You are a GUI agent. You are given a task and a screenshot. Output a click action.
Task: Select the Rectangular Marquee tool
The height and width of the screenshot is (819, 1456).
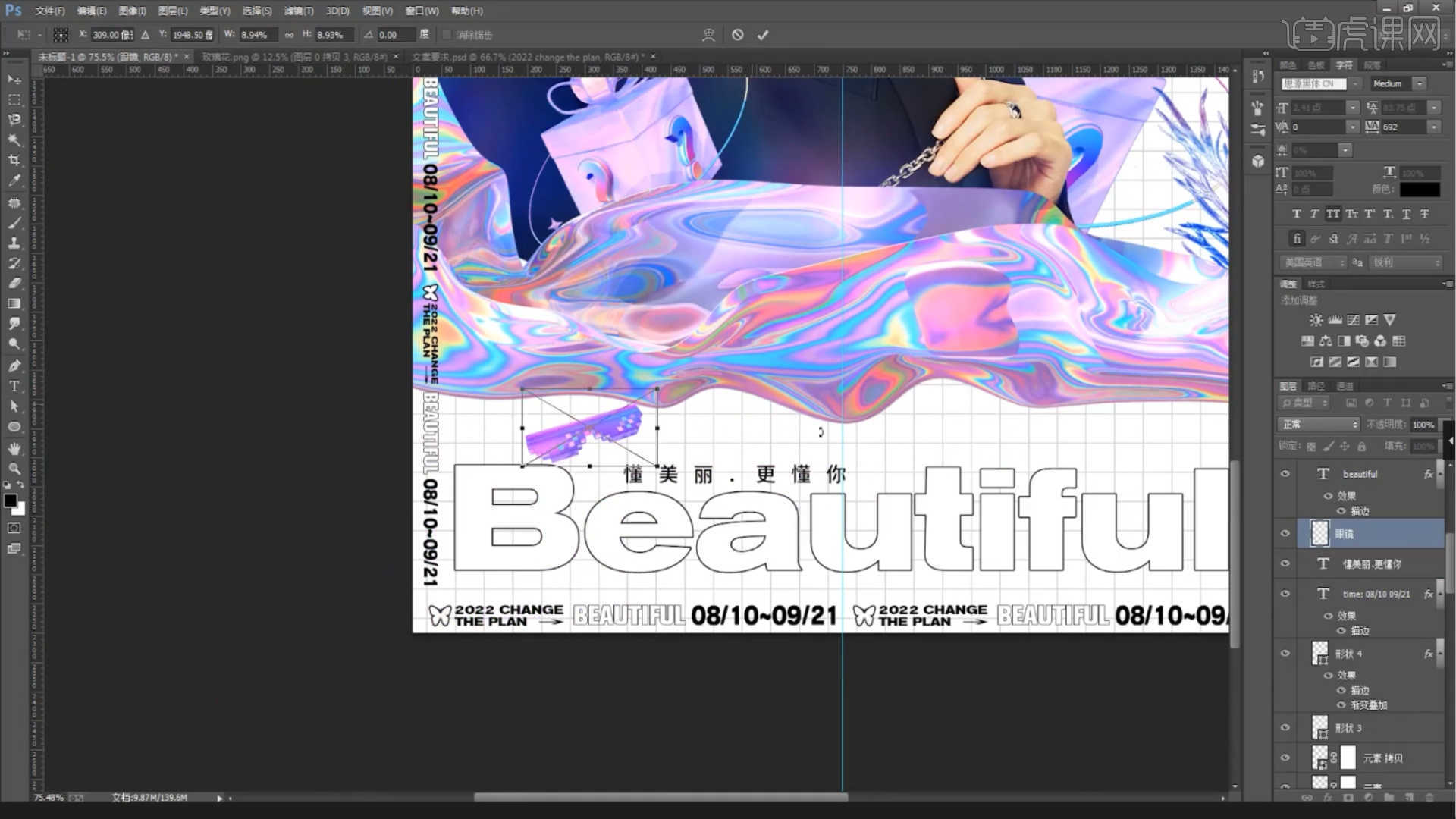[14, 99]
